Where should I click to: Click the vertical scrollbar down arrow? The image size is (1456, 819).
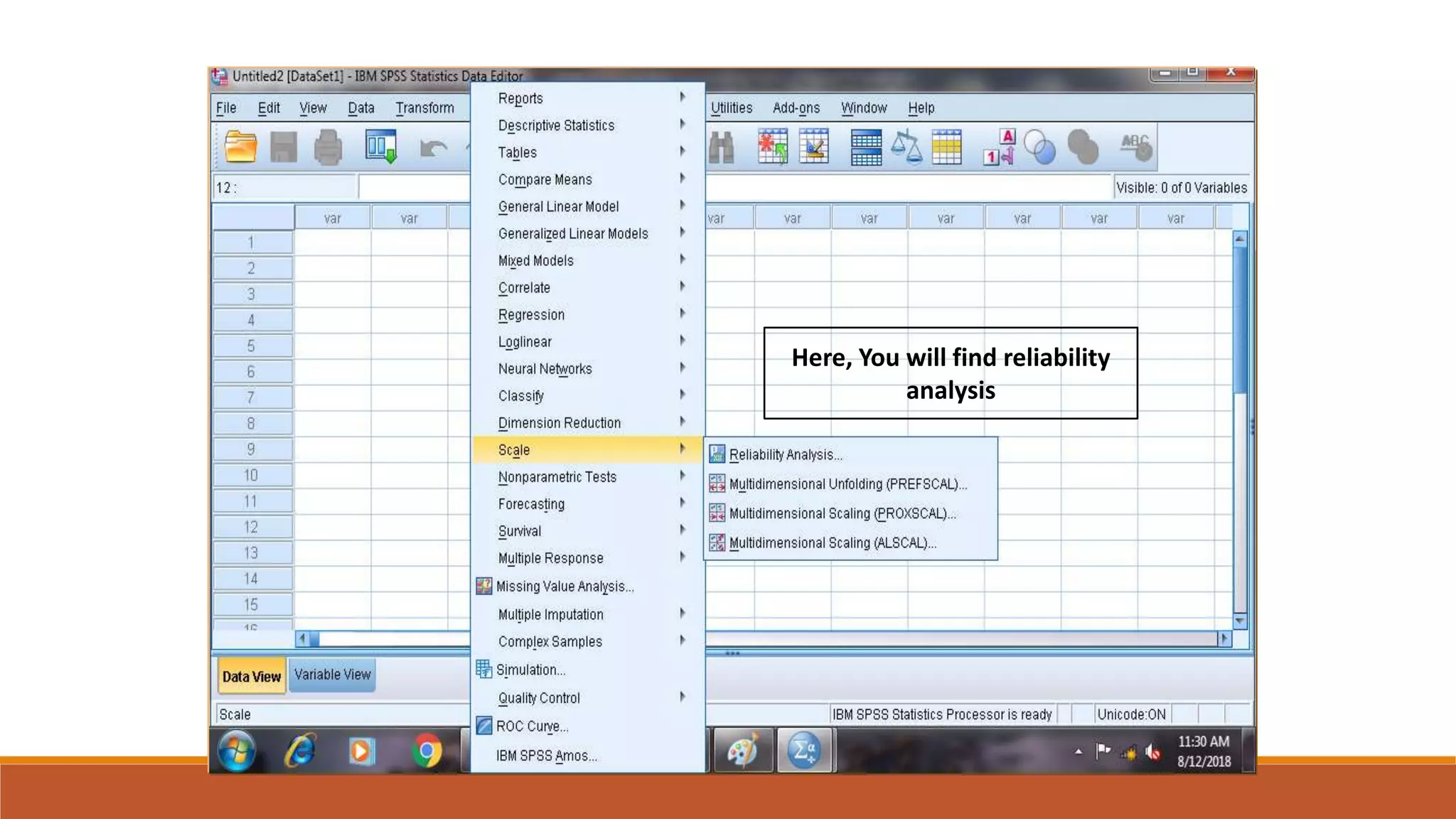point(1240,621)
